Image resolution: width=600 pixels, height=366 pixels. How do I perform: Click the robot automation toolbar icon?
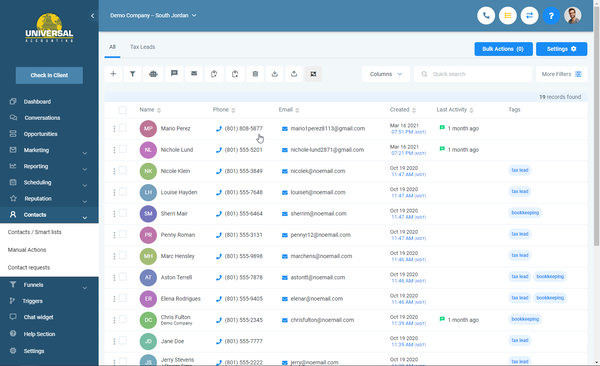153,74
